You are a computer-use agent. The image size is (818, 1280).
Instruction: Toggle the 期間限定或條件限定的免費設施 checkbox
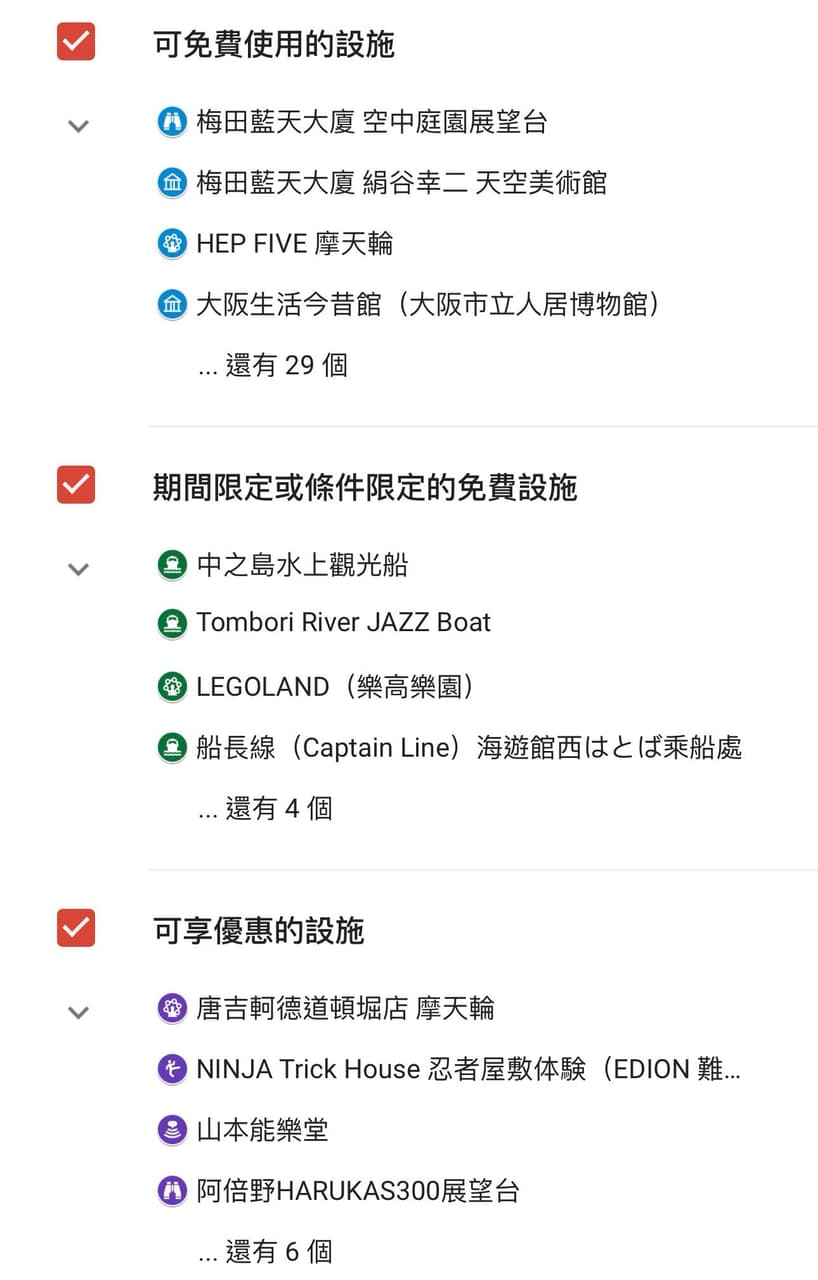click(x=76, y=485)
